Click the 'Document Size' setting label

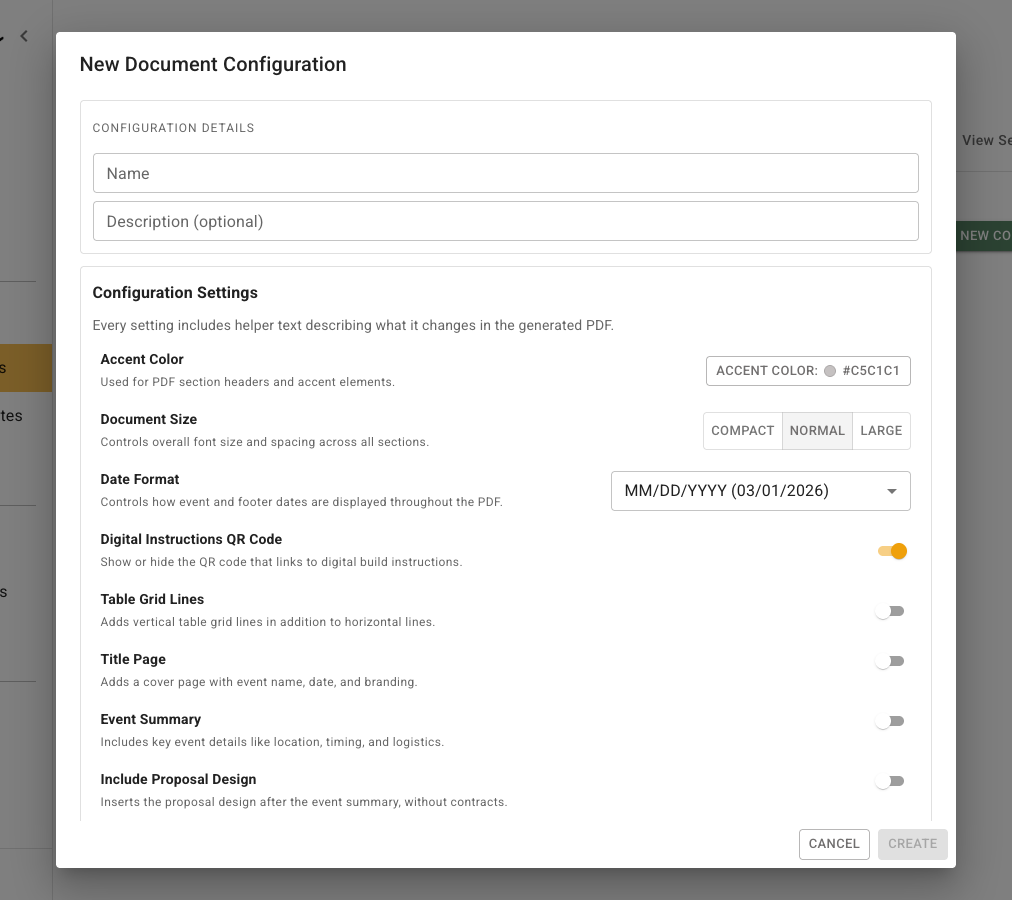[148, 419]
